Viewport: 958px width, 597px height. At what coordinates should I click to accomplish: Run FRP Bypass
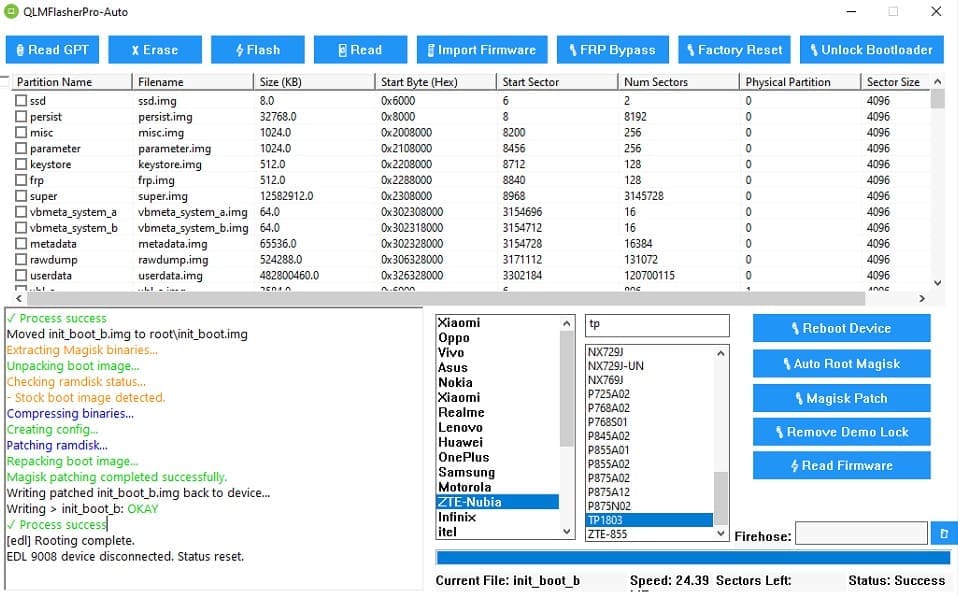click(x=612, y=50)
